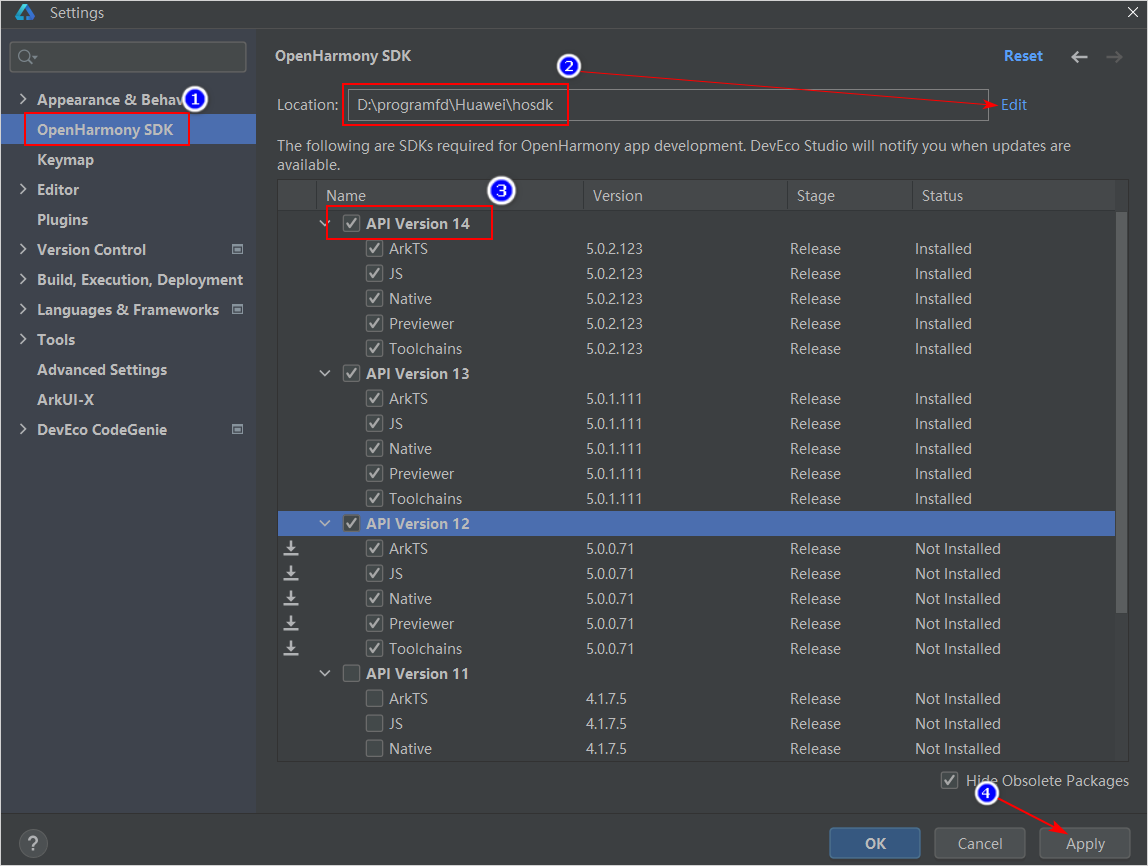Sort by the Stage column header
1148x866 pixels.
tap(850, 195)
